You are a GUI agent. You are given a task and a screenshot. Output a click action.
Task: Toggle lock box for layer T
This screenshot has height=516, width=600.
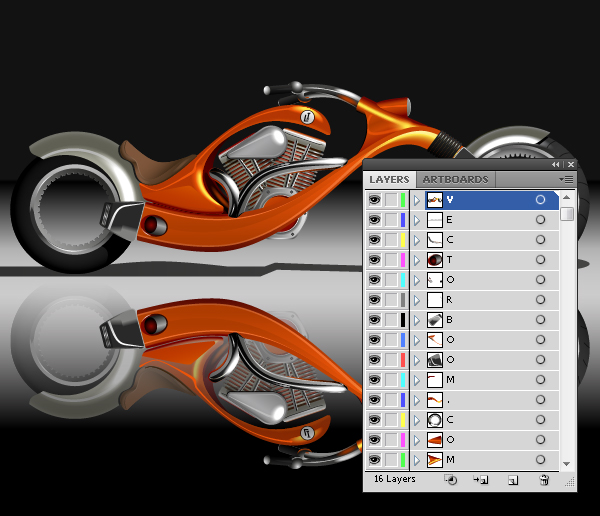(x=391, y=259)
